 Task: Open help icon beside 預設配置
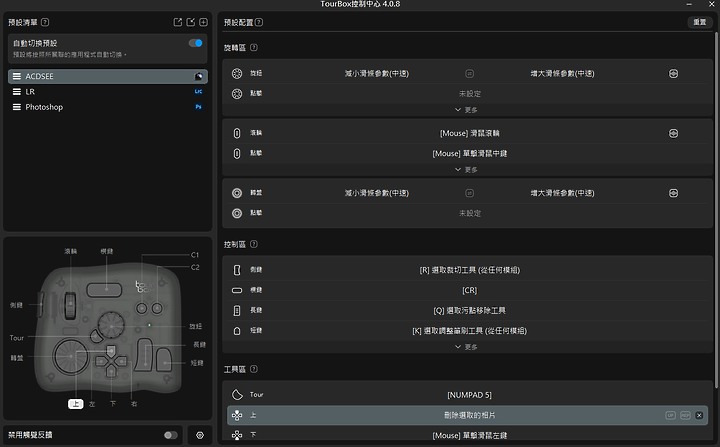[259, 22]
